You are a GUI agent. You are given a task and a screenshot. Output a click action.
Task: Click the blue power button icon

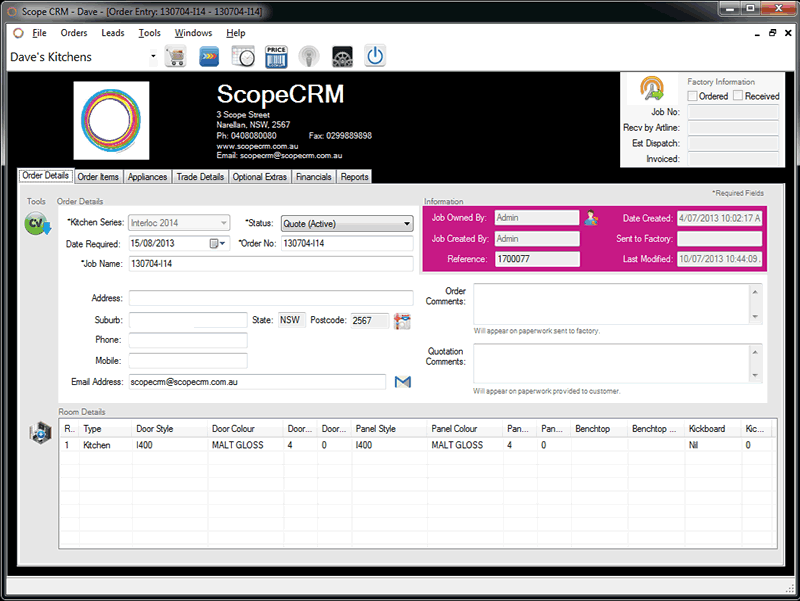click(x=375, y=56)
